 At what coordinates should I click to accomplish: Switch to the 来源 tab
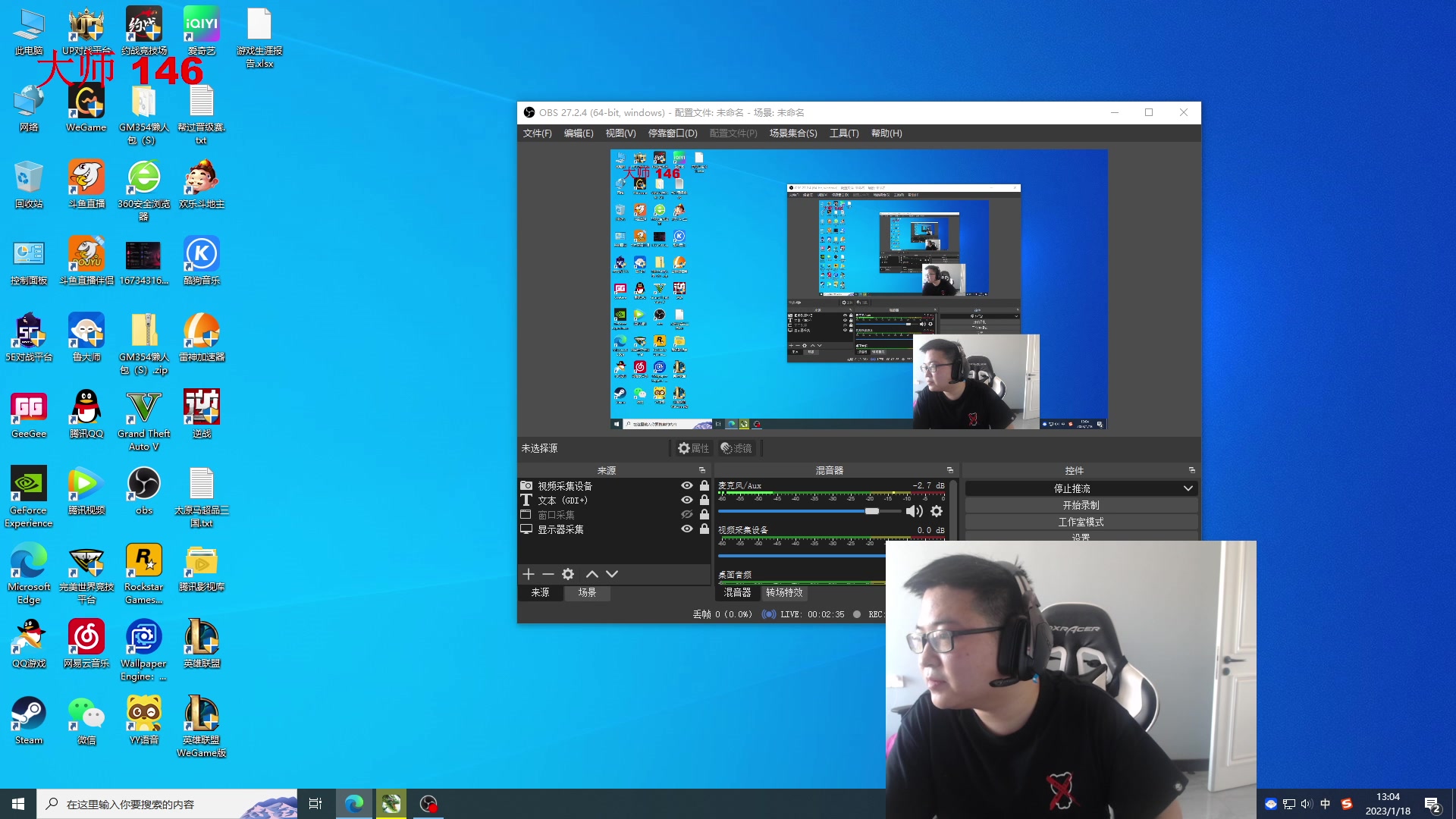click(540, 593)
